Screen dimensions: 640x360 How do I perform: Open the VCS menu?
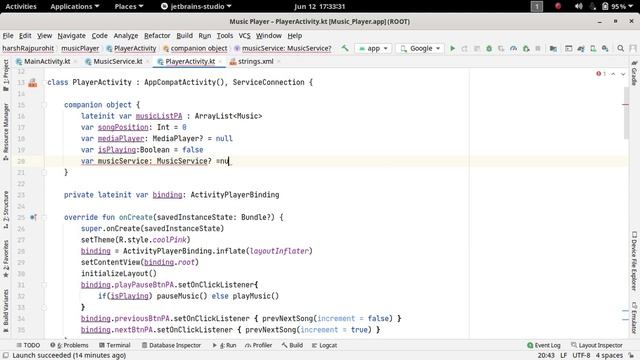coord(244,36)
